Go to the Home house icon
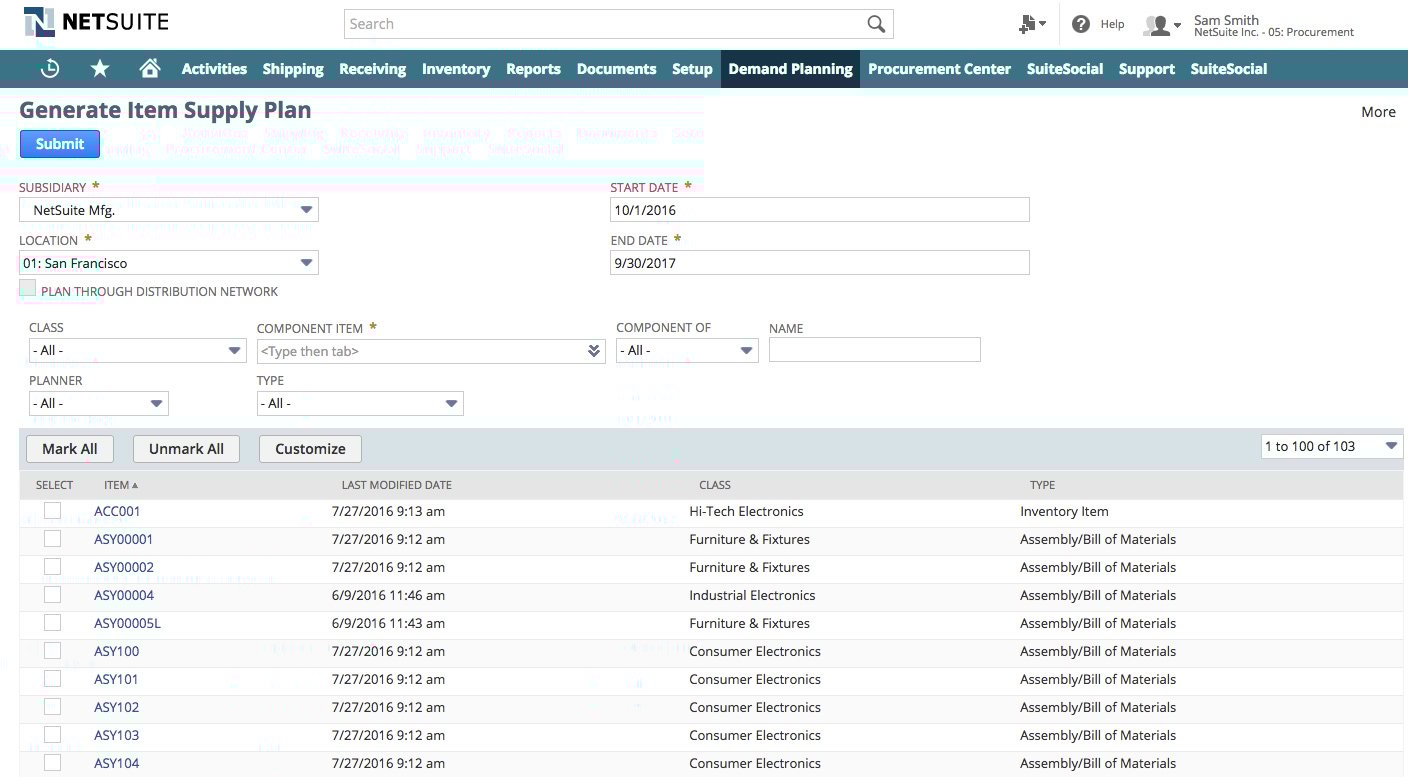Image resolution: width=1408 pixels, height=777 pixels. (x=150, y=68)
